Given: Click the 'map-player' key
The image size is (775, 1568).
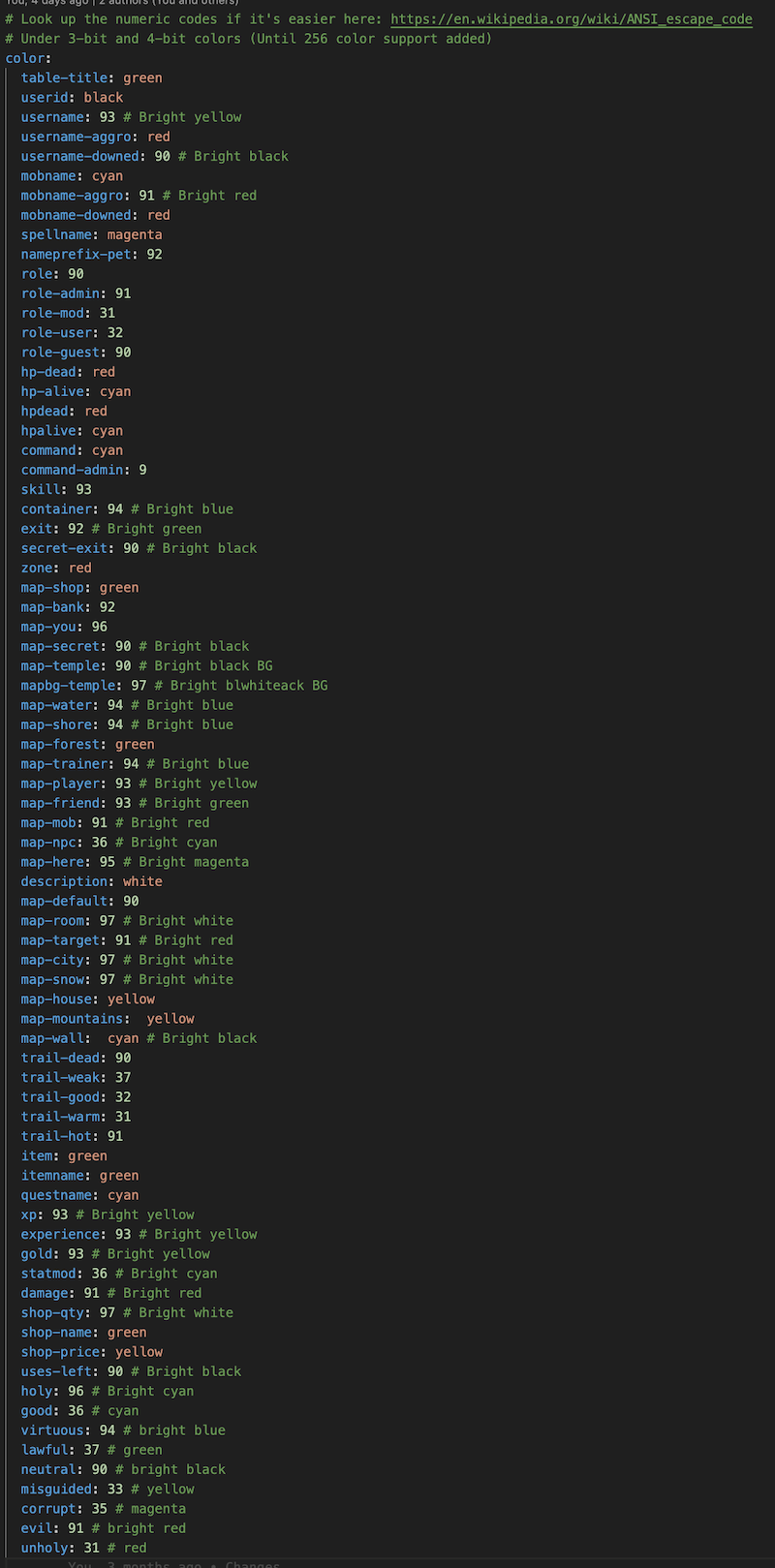Looking at the screenshot, I should (60, 784).
